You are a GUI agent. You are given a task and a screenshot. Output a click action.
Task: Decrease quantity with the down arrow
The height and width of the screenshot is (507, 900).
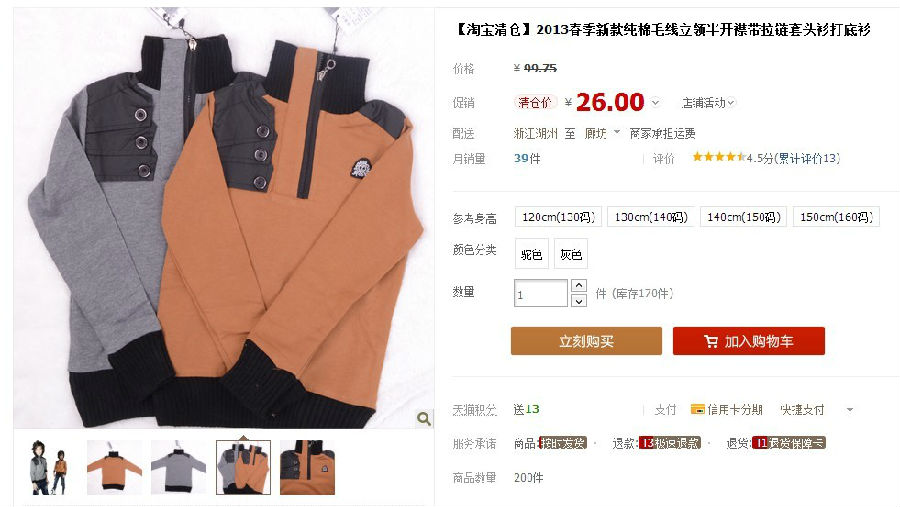click(x=579, y=300)
